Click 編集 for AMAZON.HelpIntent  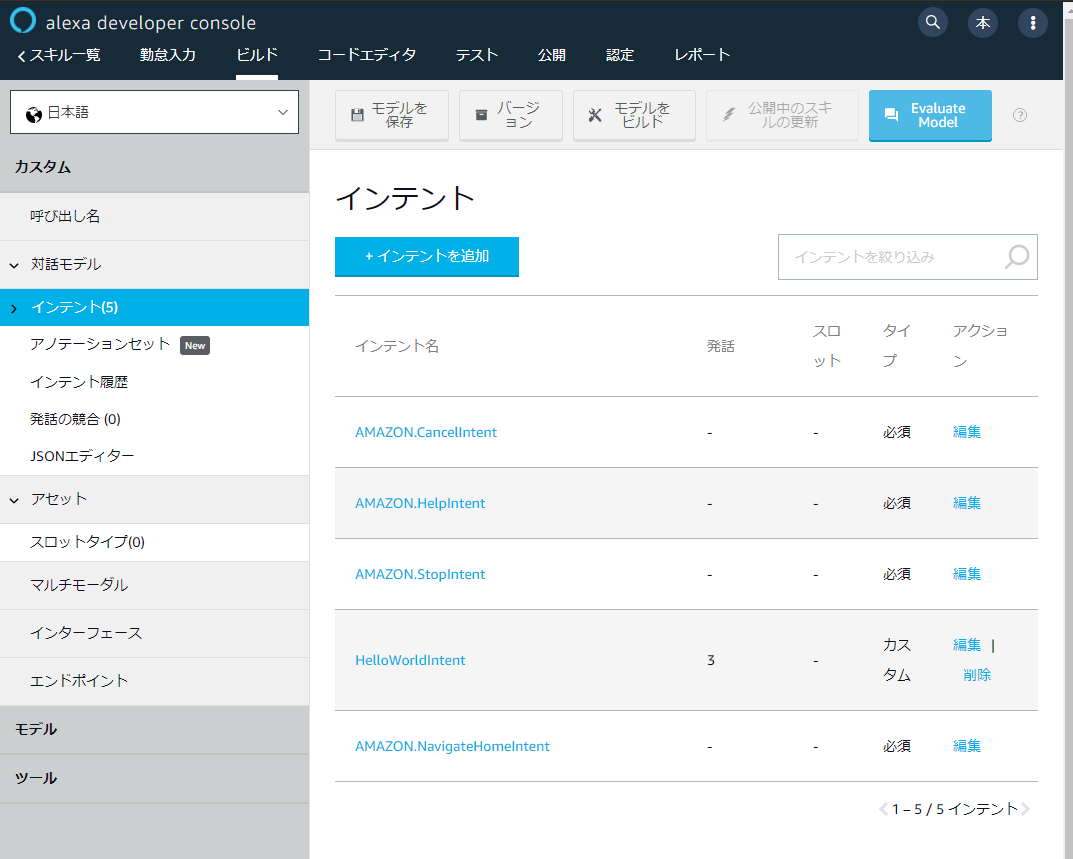tap(967, 504)
